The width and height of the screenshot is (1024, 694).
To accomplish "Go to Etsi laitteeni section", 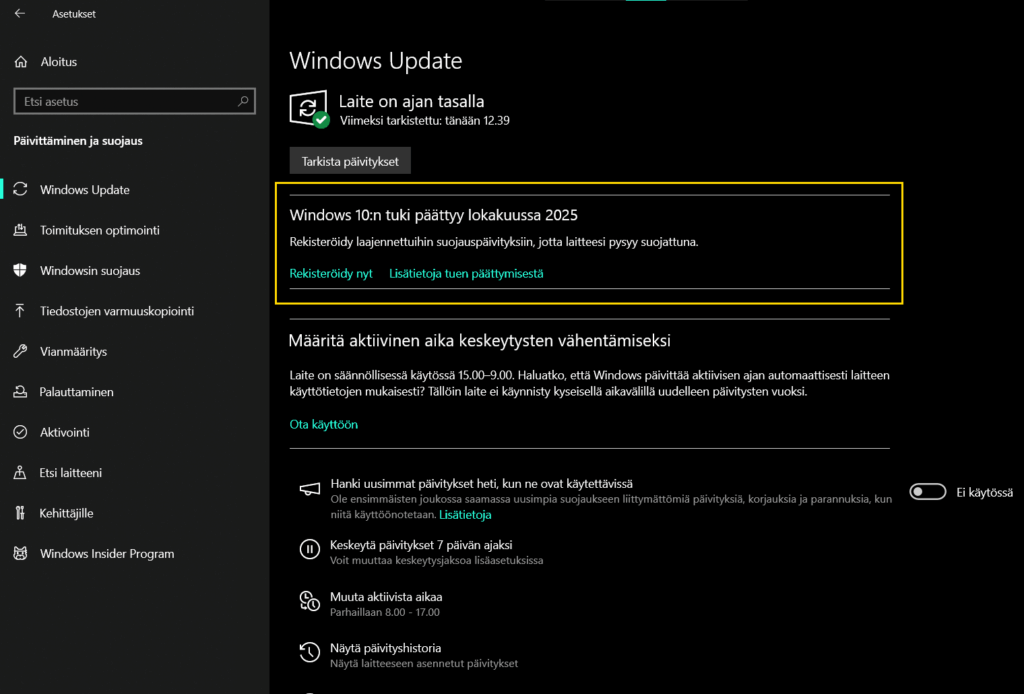I will [70, 473].
